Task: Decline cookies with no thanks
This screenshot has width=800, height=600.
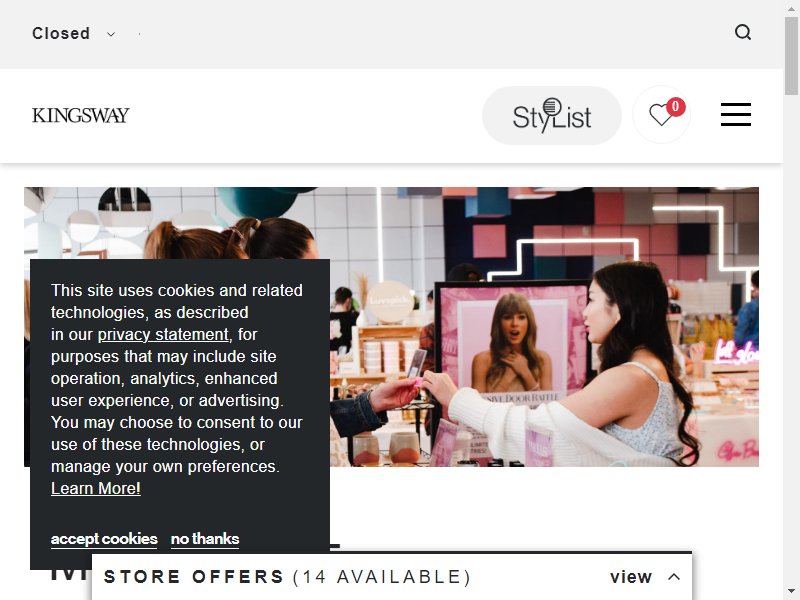Action: pyautogui.click(x=205, y=539)
